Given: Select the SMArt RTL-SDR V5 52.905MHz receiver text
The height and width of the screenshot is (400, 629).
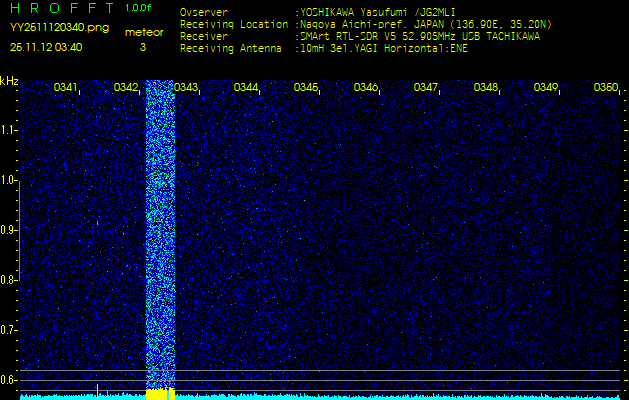Looking at the screenshot, I should (x=420, y=37).
